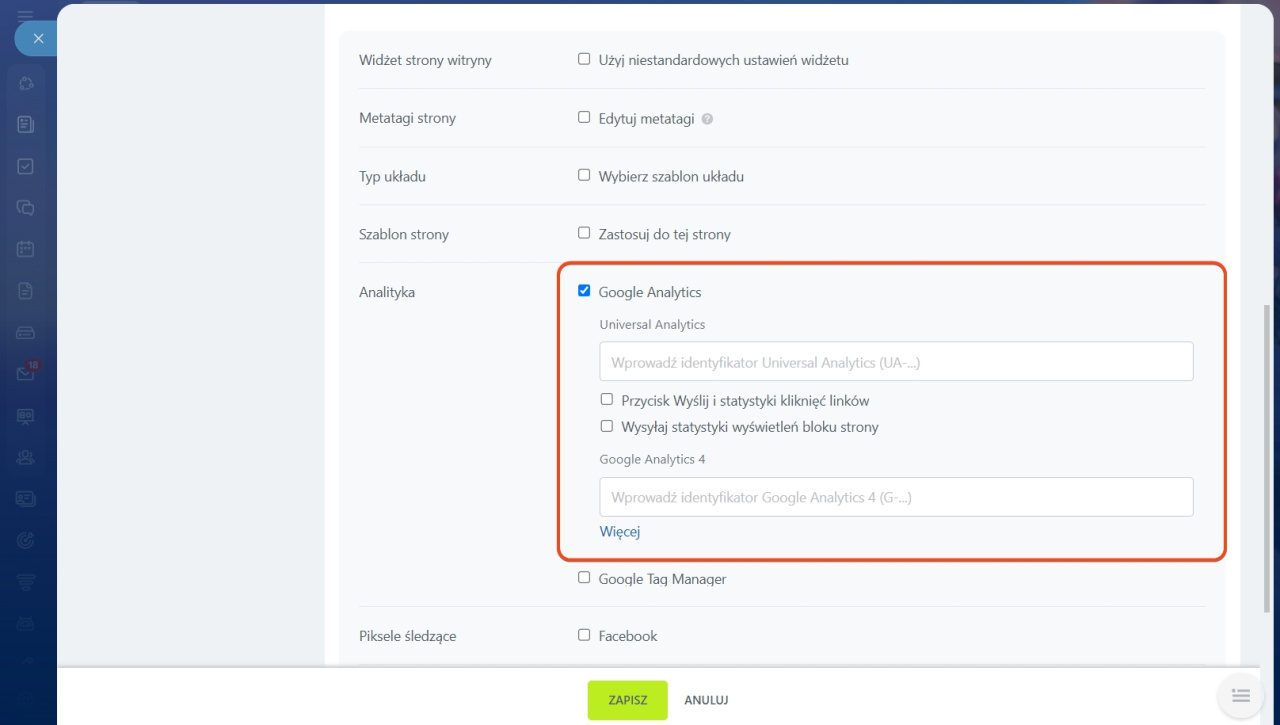The height and width of the screenshot is (725, 1280).
Task: Enable Wybierz szablon układu checkbox
Action: [x=584, y=175]
